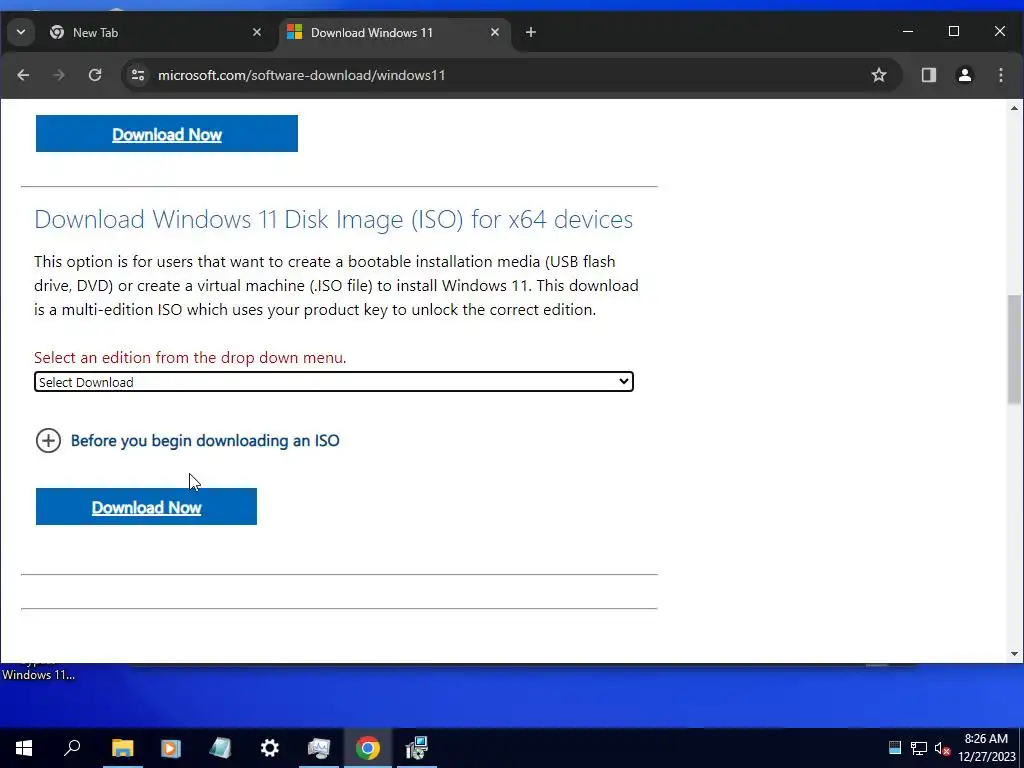Click the forward navigation arrow
Image resolution: width=1024 pixels, height=768 pixels.
pyautogui.click(x=59, y=75)
